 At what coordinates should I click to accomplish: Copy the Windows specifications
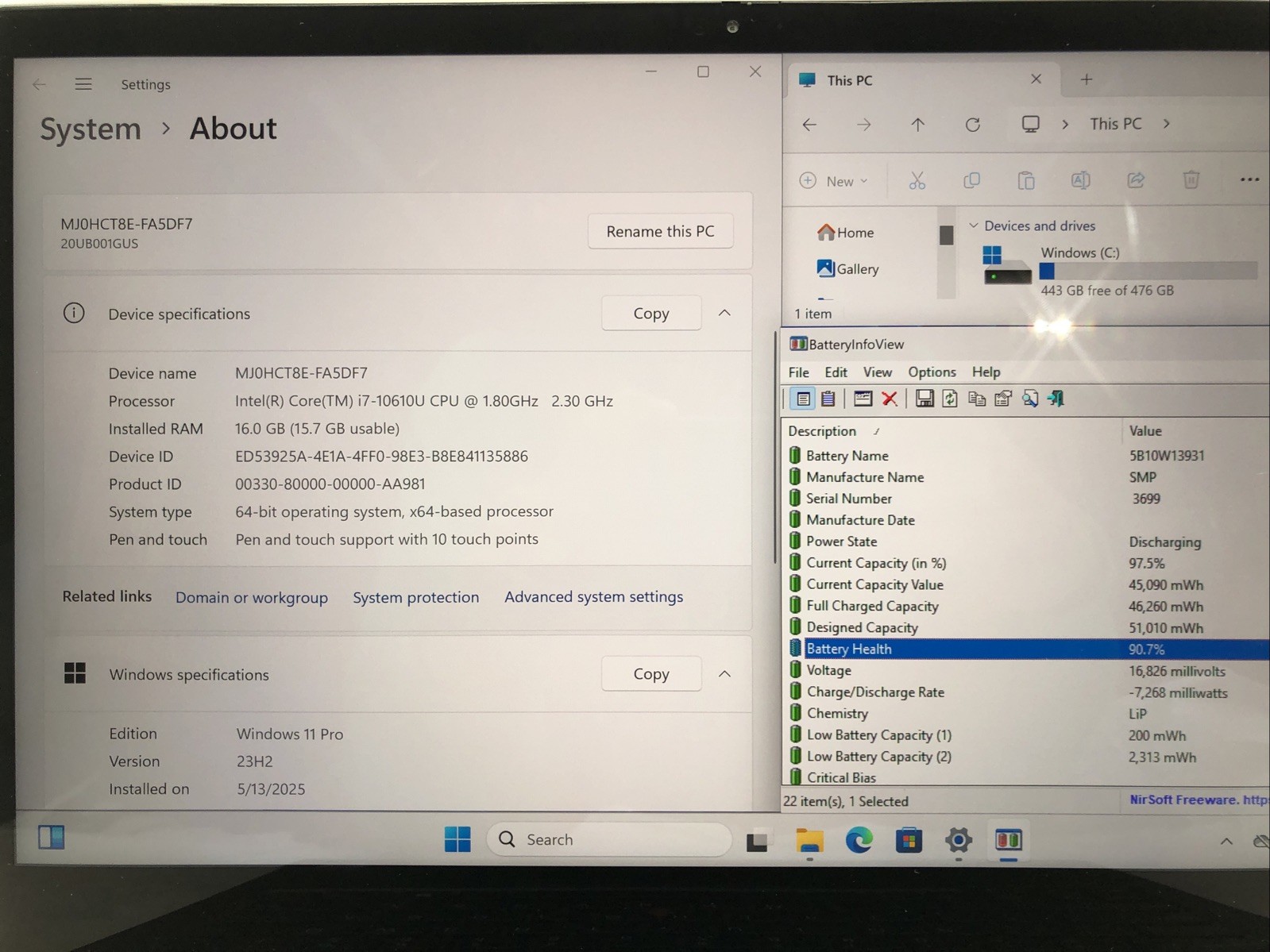pos(651,674)
